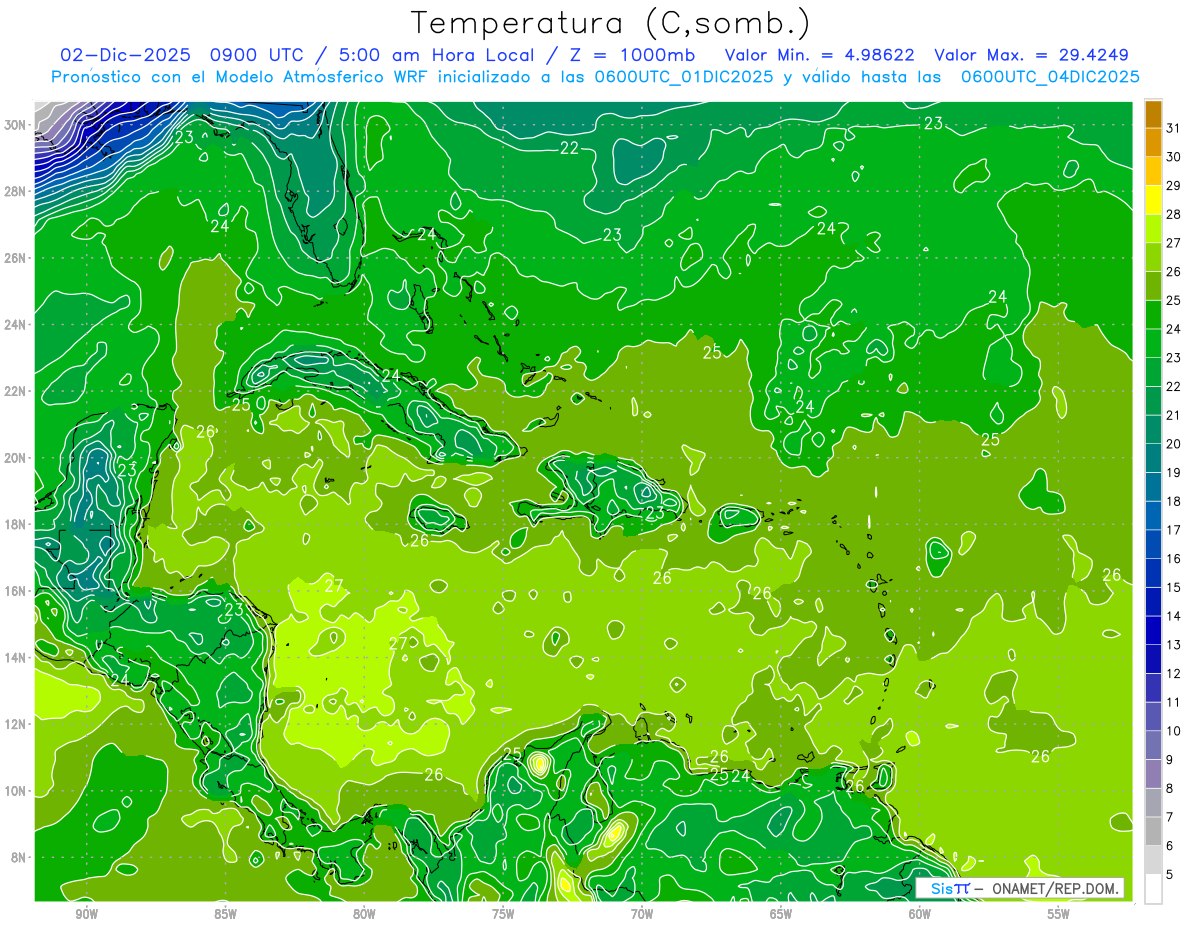Pick the orange-brown swatch above legend value 31
The height and width of the screenshot is (927, 1200).
[1153, 113]
